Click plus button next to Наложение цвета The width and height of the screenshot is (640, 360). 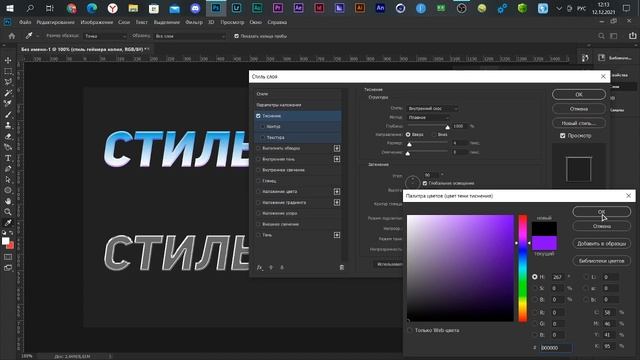pyautogui.click(x=337, y=191)
